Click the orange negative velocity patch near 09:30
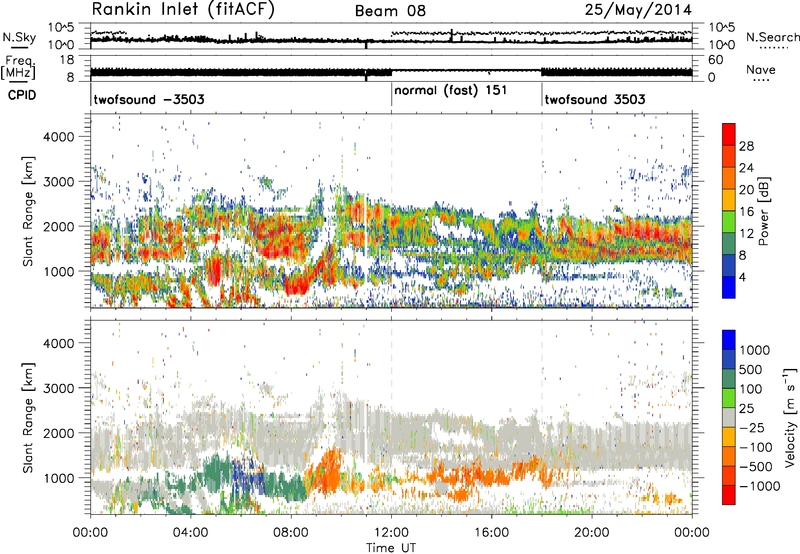The image size is (800, 554). 327,472
